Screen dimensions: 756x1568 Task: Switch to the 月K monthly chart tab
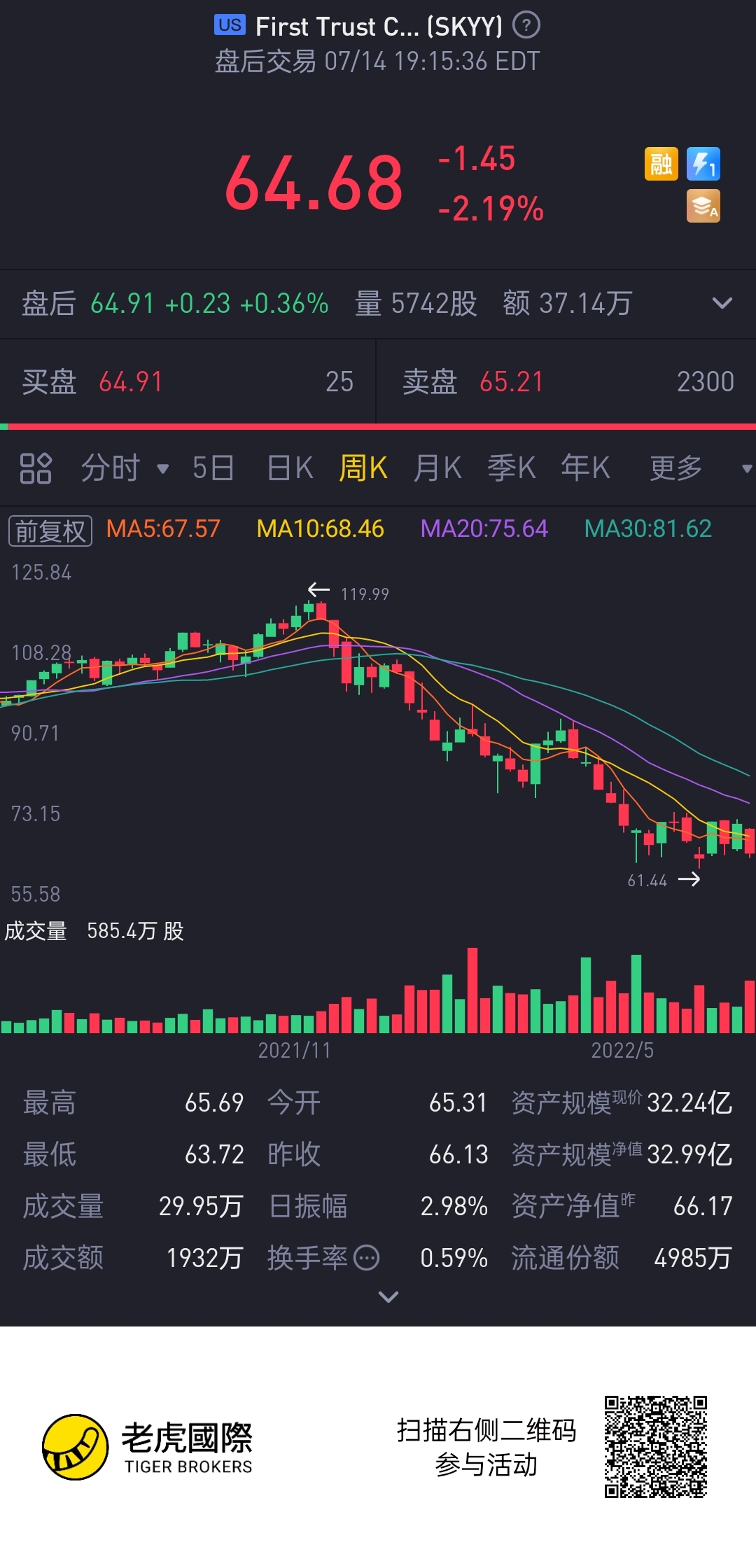(437, 468)
